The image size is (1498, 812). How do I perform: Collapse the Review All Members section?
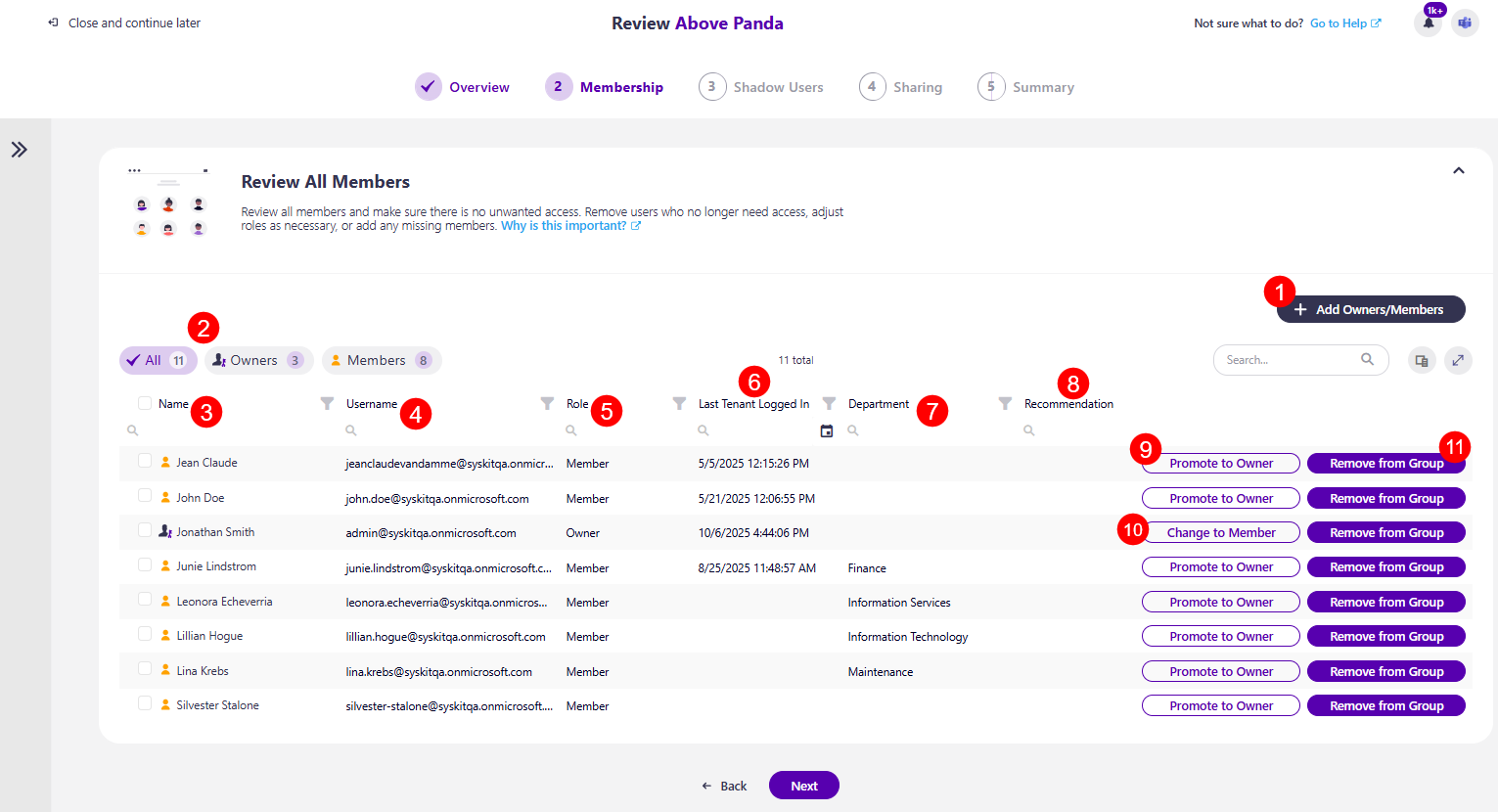(1459, 169)
